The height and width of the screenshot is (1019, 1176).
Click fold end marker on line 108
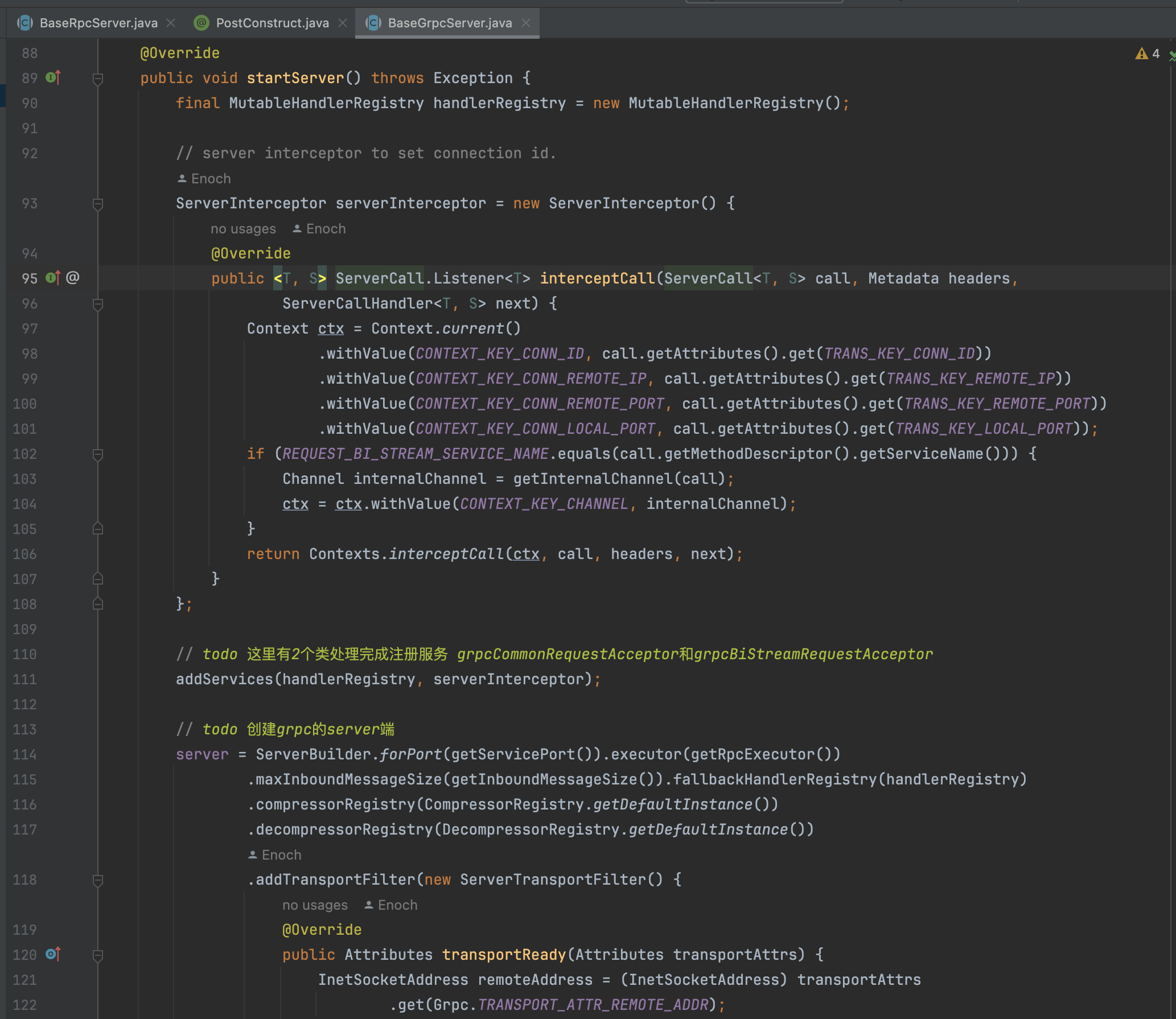(x=98, y=603)
